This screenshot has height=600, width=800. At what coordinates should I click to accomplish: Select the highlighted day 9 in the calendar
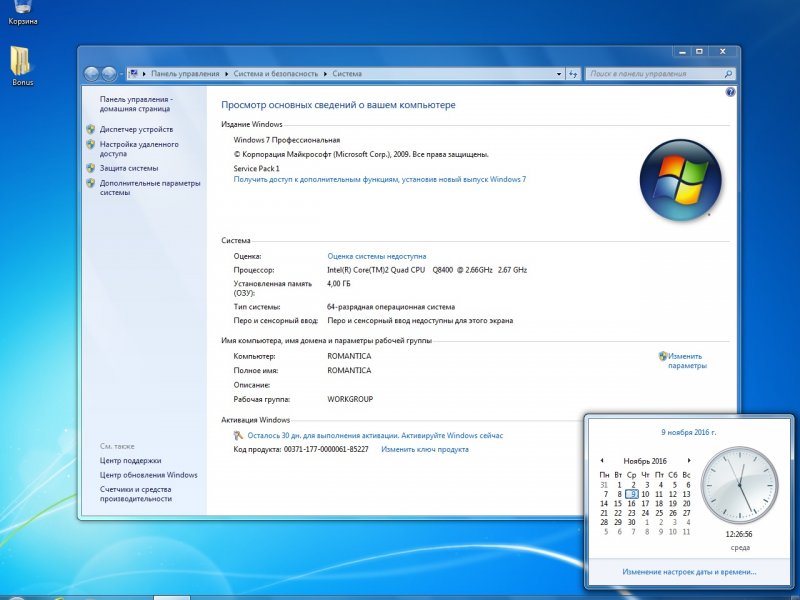click(x=632, y=494)
